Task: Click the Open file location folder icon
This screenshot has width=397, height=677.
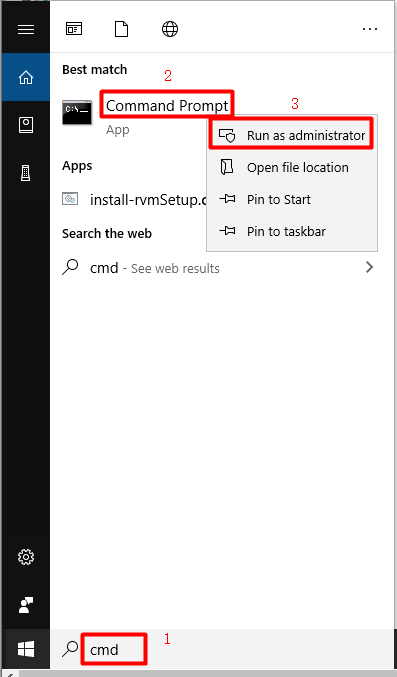Action: click(227, 167)
